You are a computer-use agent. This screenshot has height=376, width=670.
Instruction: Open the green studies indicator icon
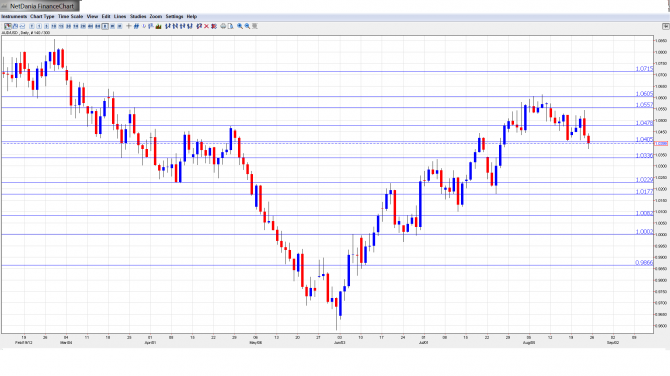[159, 26]
